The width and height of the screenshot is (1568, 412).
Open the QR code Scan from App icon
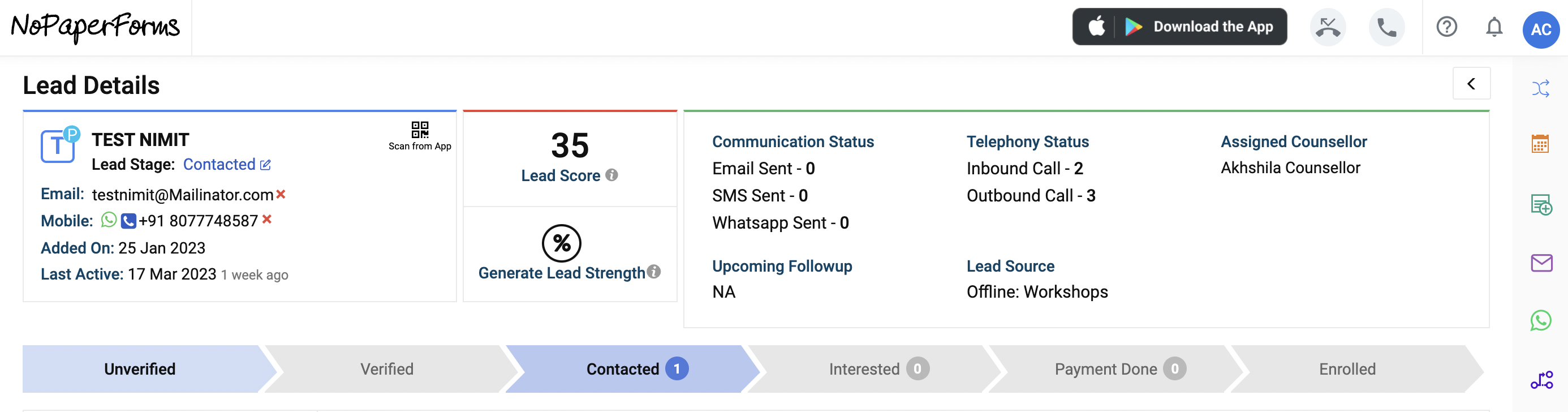[x=419, y=130]
